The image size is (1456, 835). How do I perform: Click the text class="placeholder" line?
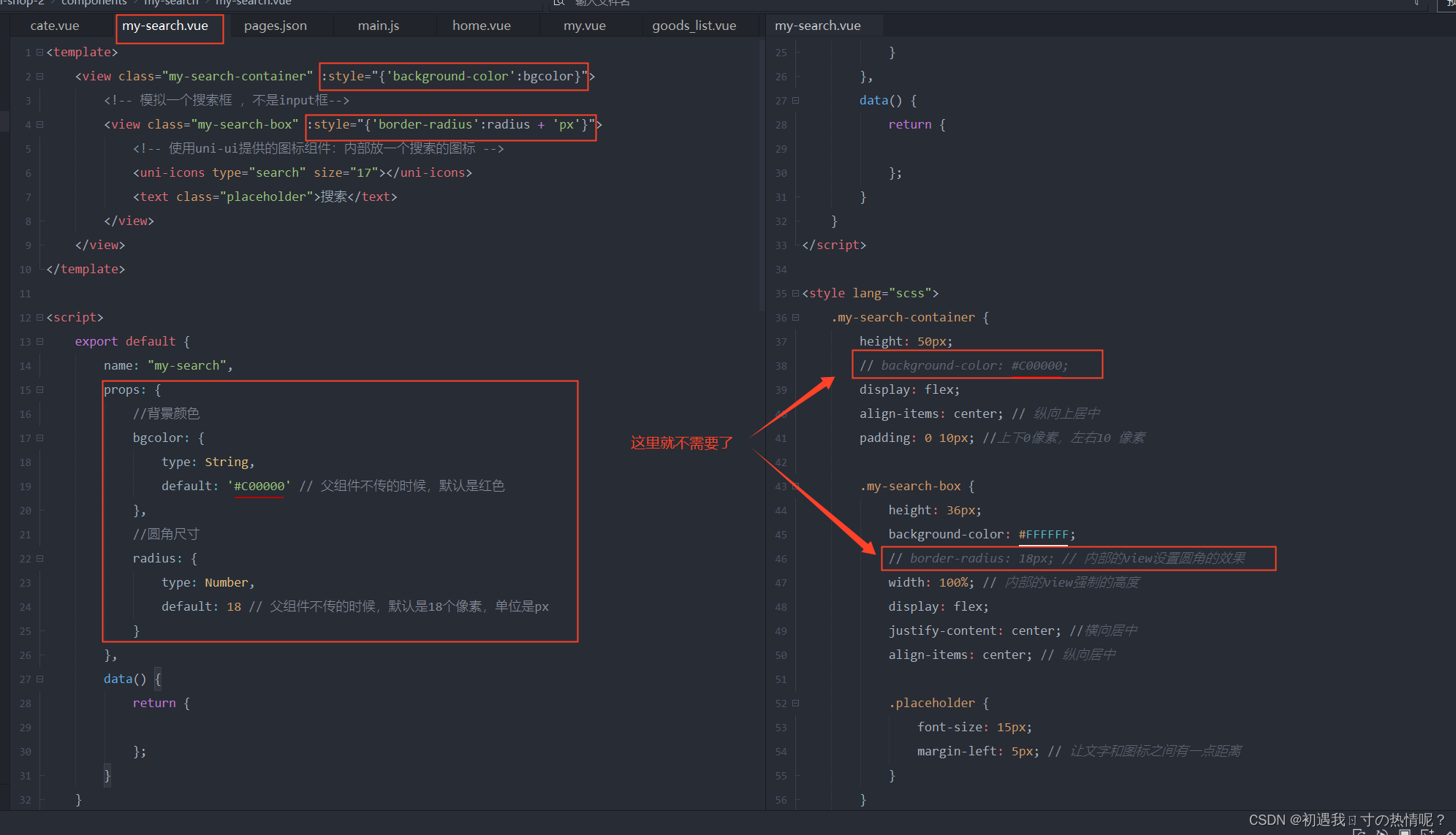pyautogui.click(x=265, y=197)
